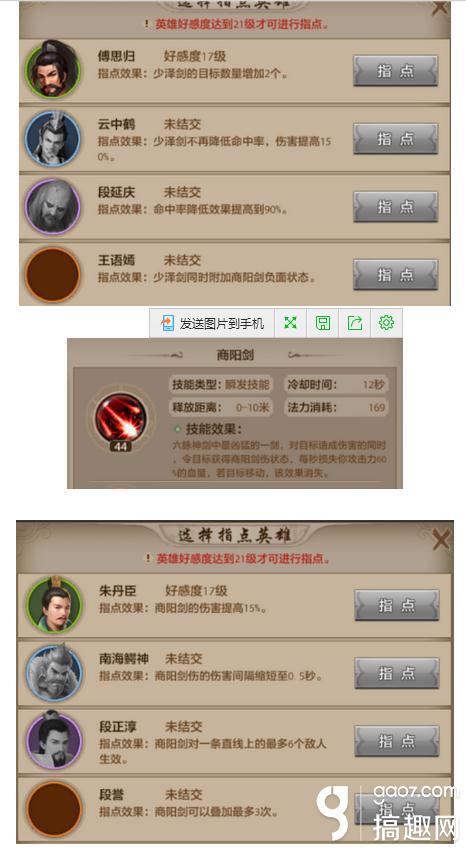Click 指点 button for 云中鹤

pyautogui.click(x=396, y=139)
